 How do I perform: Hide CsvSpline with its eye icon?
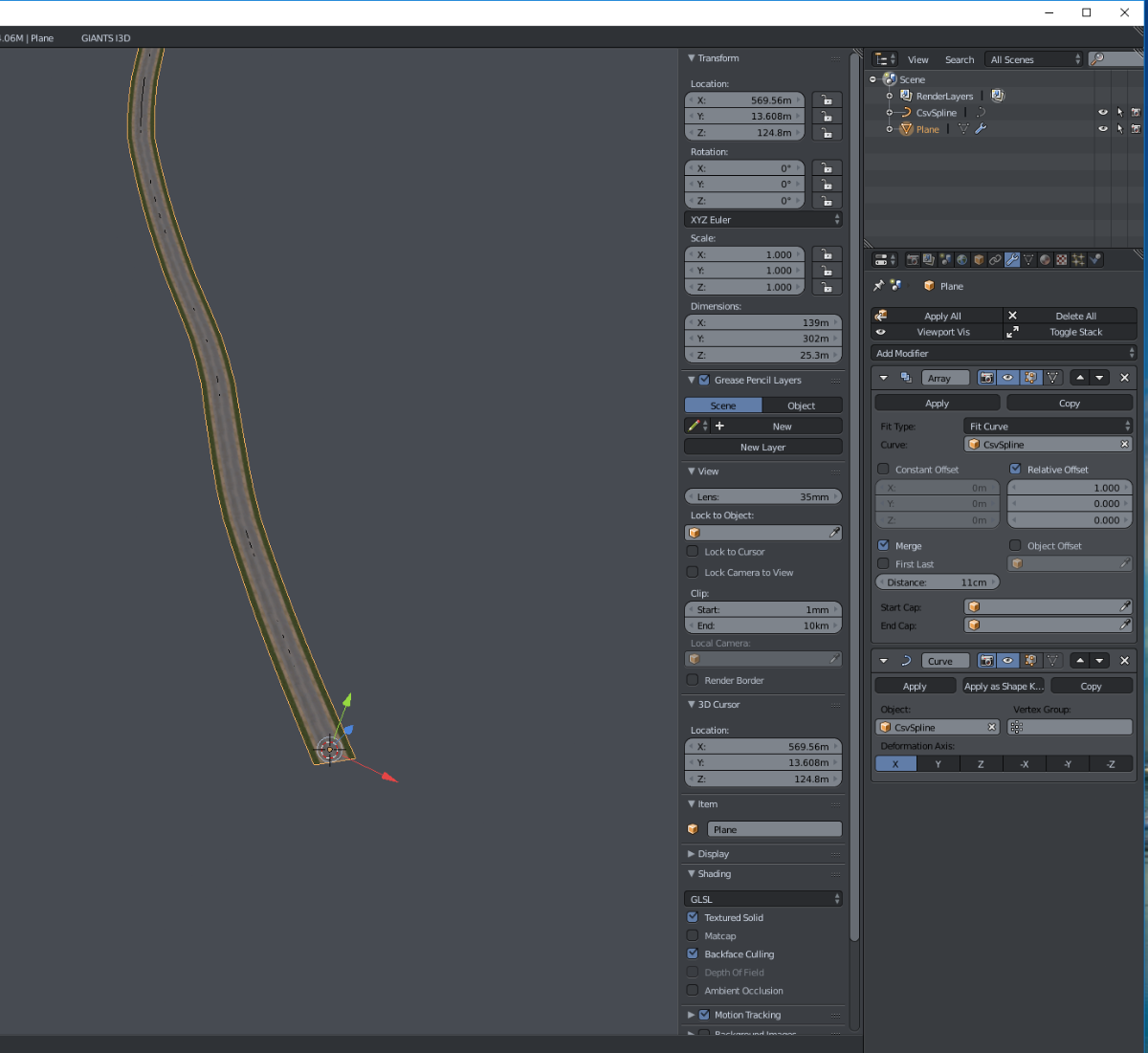pos(1103,113)
